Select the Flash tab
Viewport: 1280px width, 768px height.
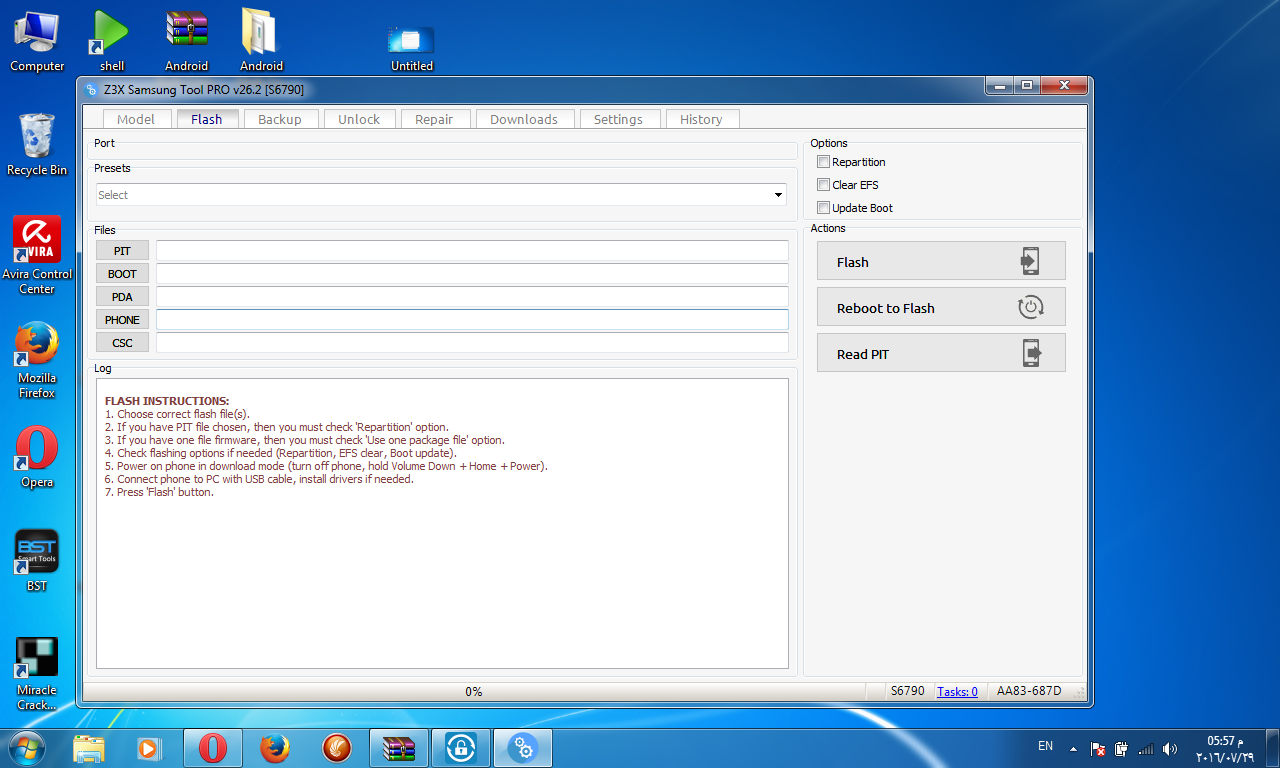pyautogui.click(x=206, y=119)
